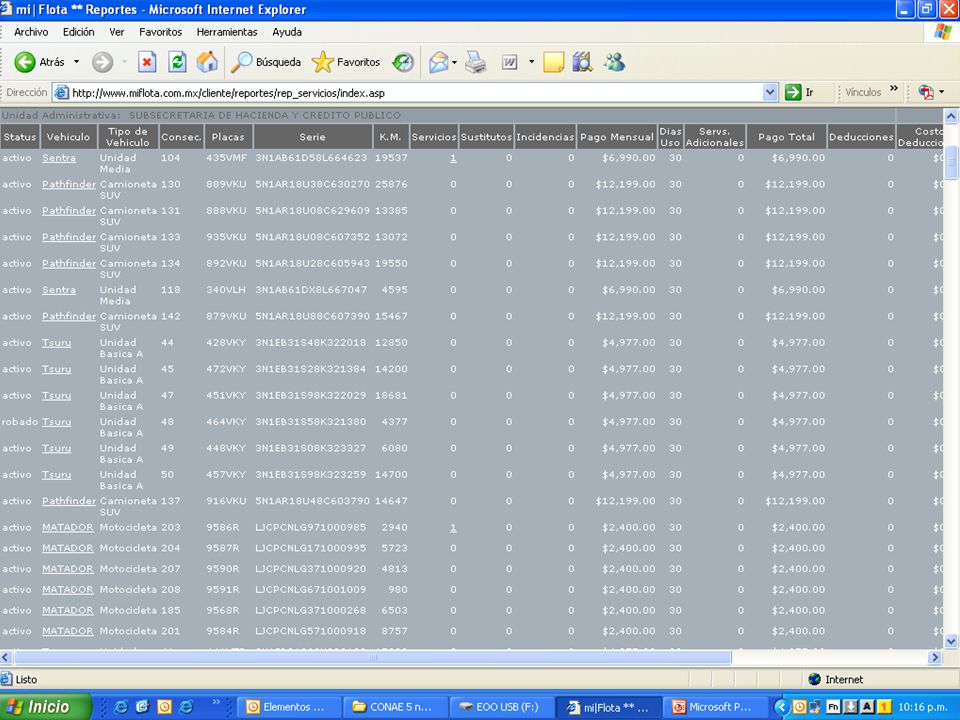Expand the PDF toolbar dropdown arrow
The width and height of the screenshot is (960, 720).
942,92
